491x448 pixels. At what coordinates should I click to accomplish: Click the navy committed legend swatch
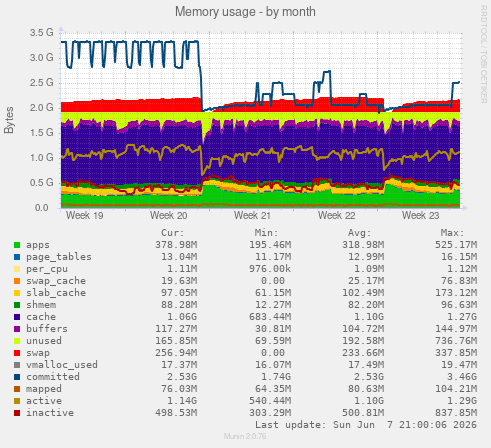[17, 377]
